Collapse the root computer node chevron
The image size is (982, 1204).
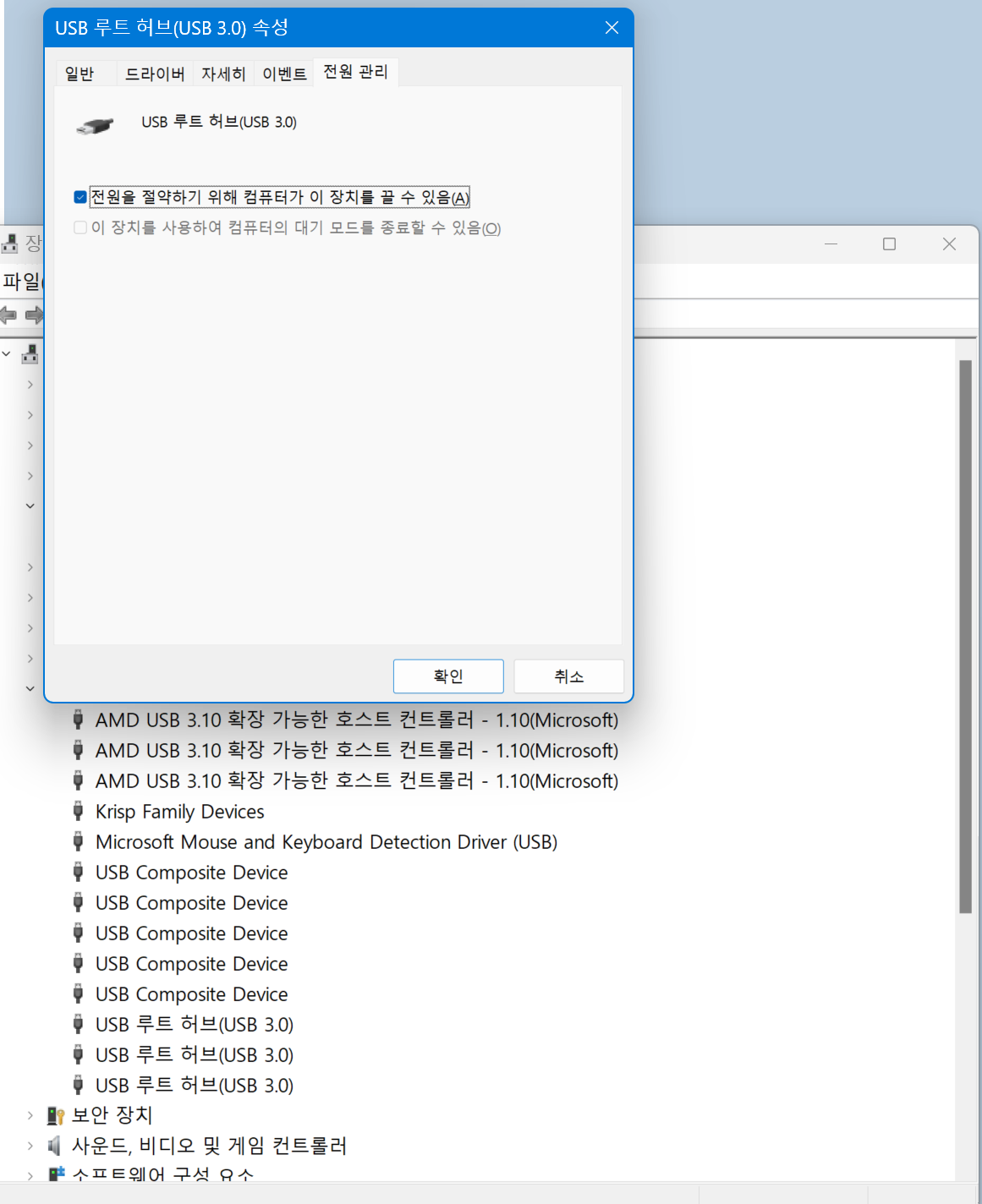point(7,354)
